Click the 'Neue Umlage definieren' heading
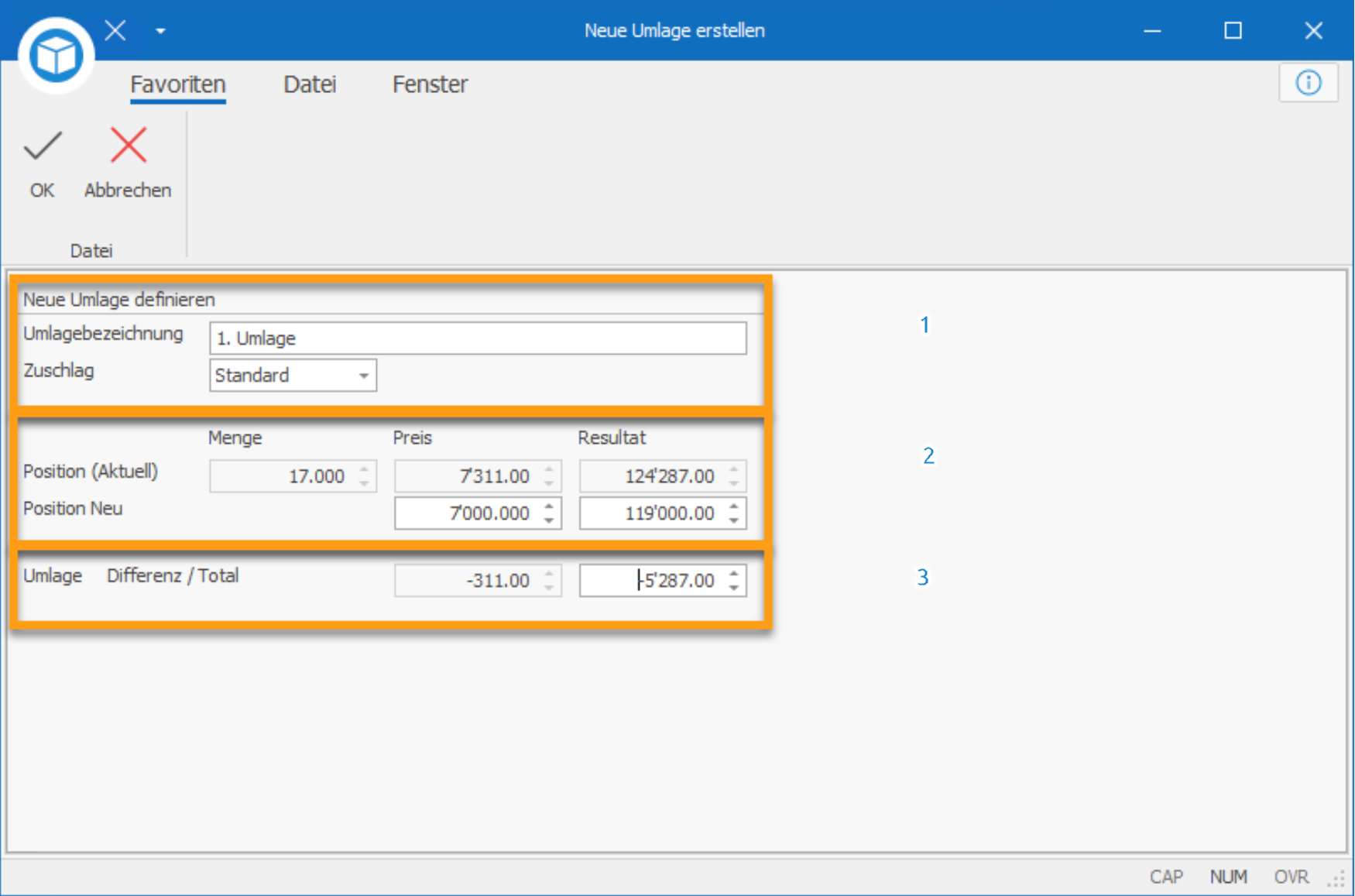 click(x=119, y=300)
